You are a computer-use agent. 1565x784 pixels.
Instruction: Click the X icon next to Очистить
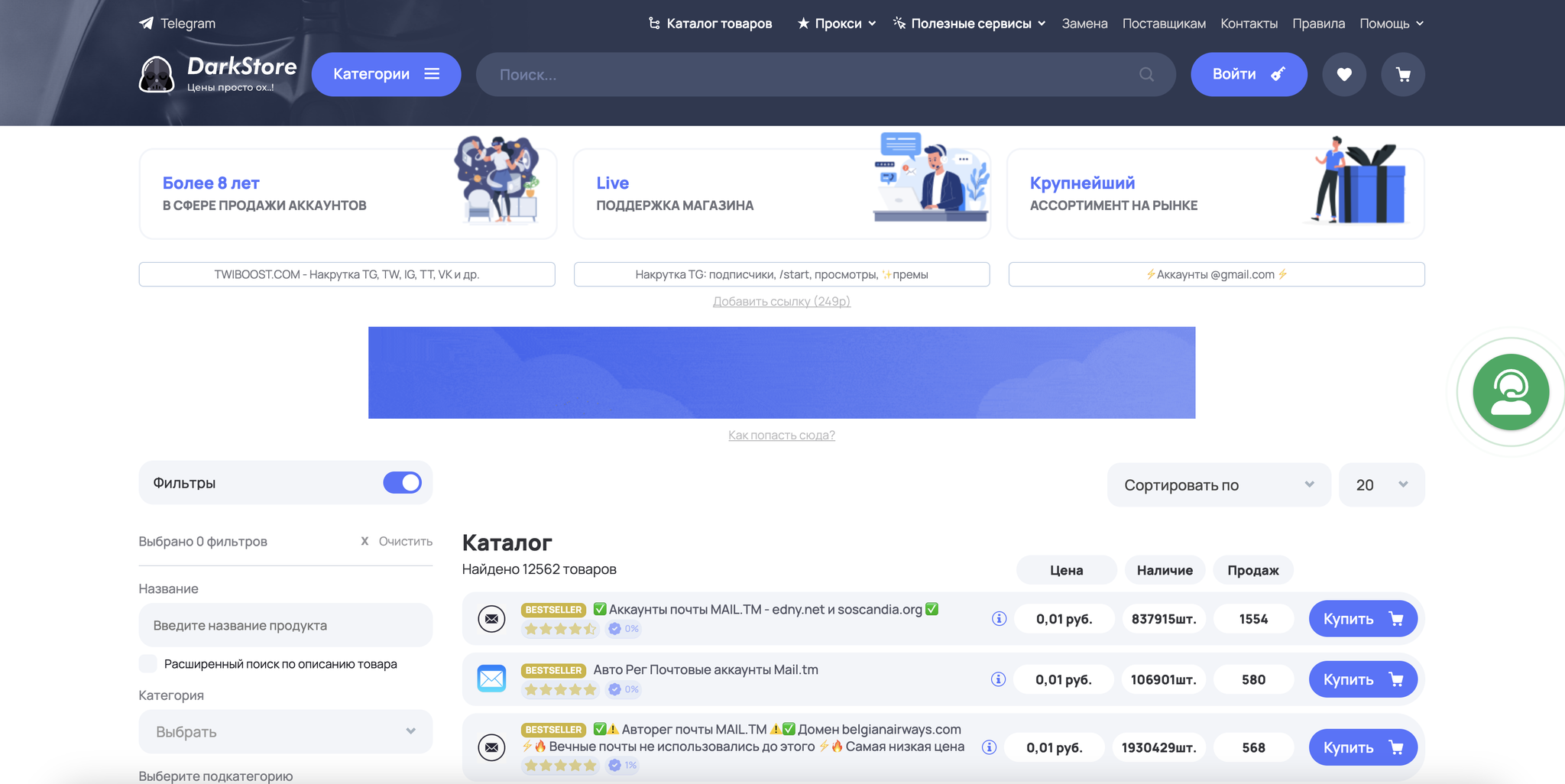[365, 541]
